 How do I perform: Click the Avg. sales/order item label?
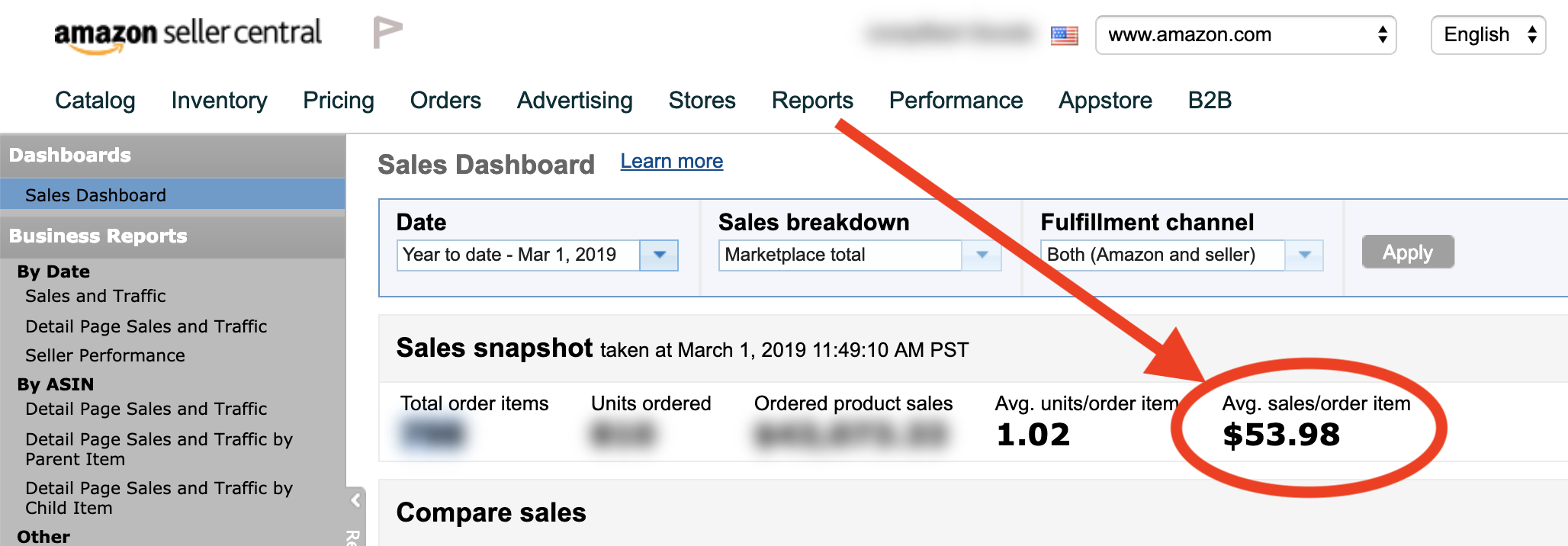coord(1316,403)
